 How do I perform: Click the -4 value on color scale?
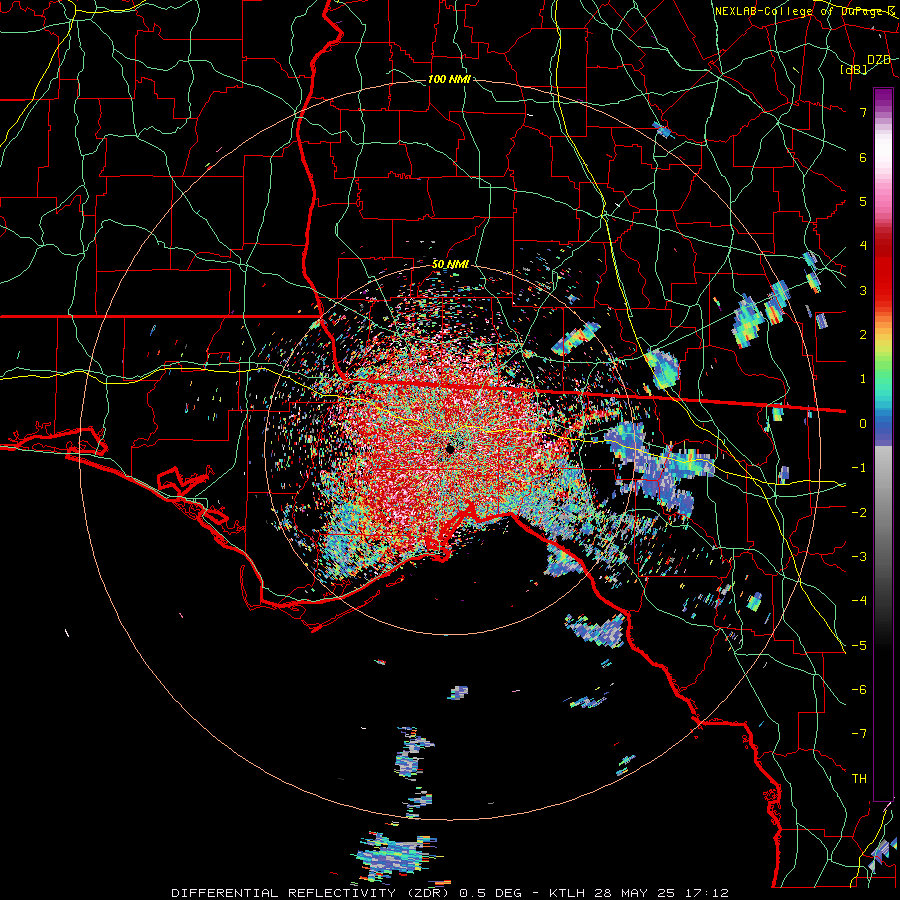click(859, 601)
